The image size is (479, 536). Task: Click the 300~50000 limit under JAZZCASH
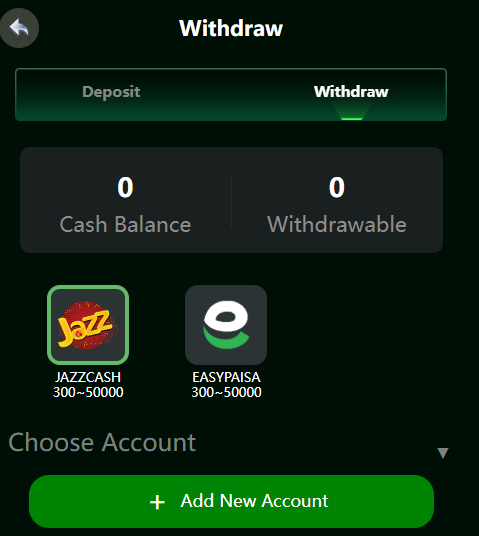[88, 392]
